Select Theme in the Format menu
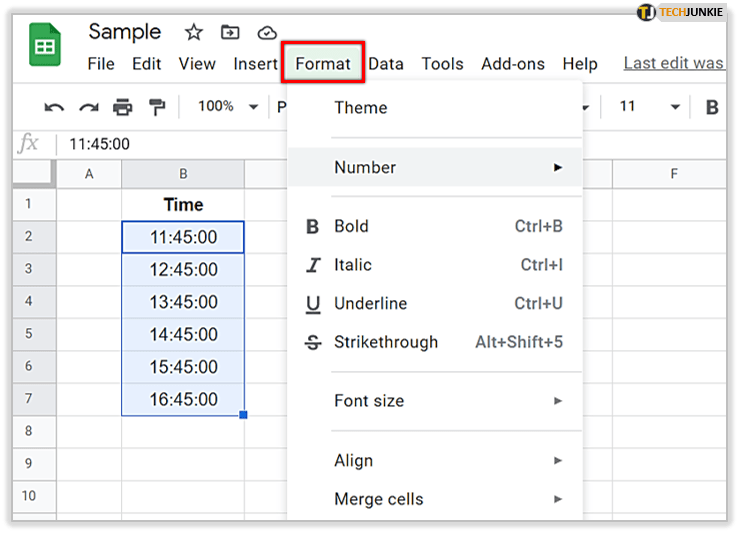Viewport: 739px width, 533px height. point(361,108)
